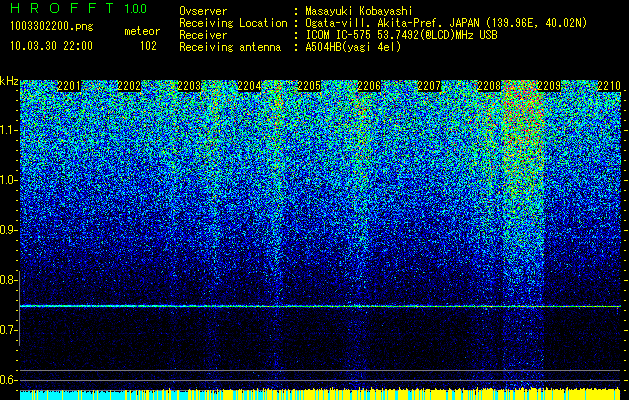Click the Receiving antenna label
This screenshot has height=400, width=629.
coord(230,47)
